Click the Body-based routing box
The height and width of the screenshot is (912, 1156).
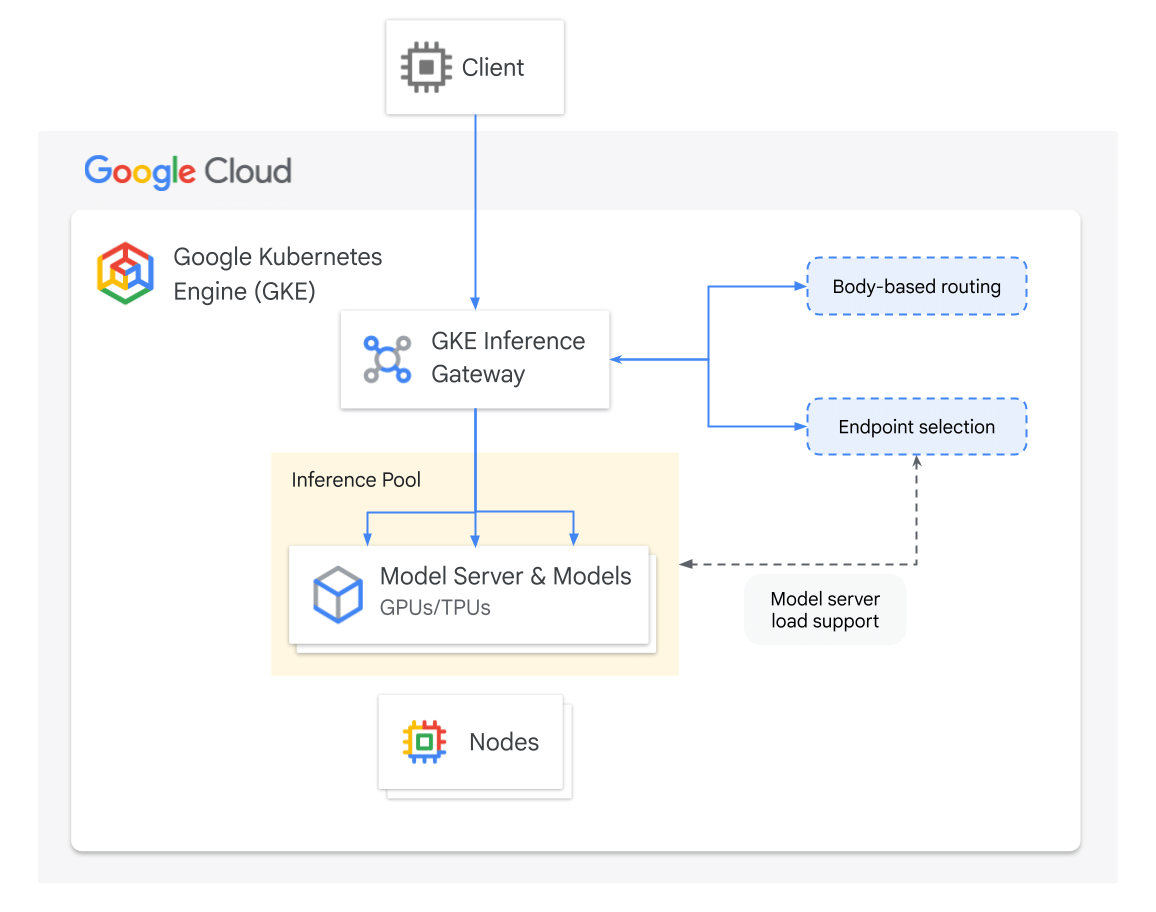click(x=916, y=286)
